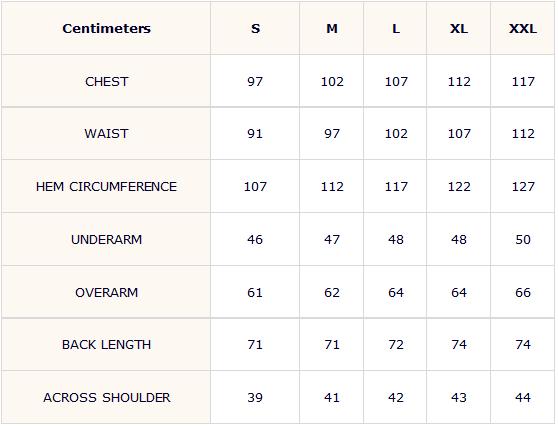Select the M size column header
The image size is (558, 427).
[x=332, y=28]
